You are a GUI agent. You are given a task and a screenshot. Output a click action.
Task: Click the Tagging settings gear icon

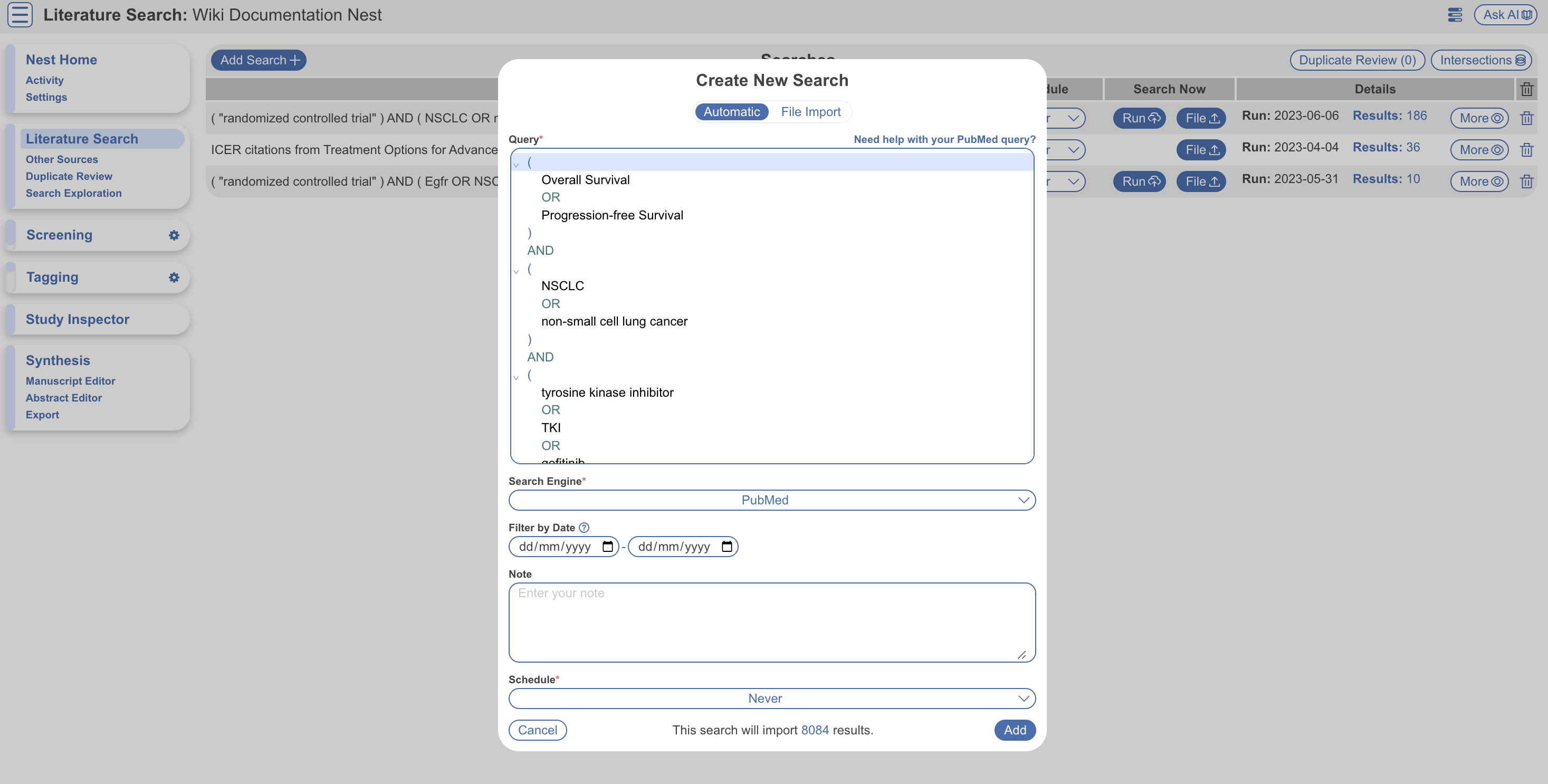pyautogui.click(x=174, y=277)
